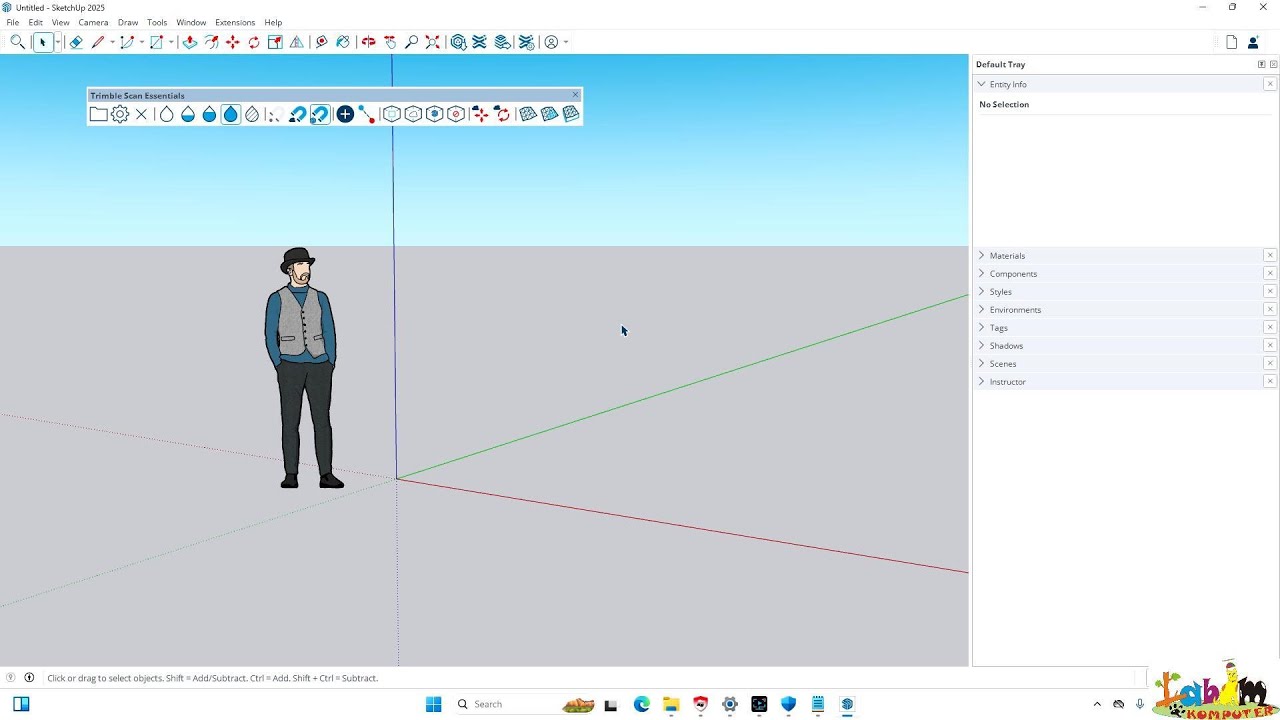Pick the Push/Pull tool
Viewport: 1280px width, 720px height.
190,42
